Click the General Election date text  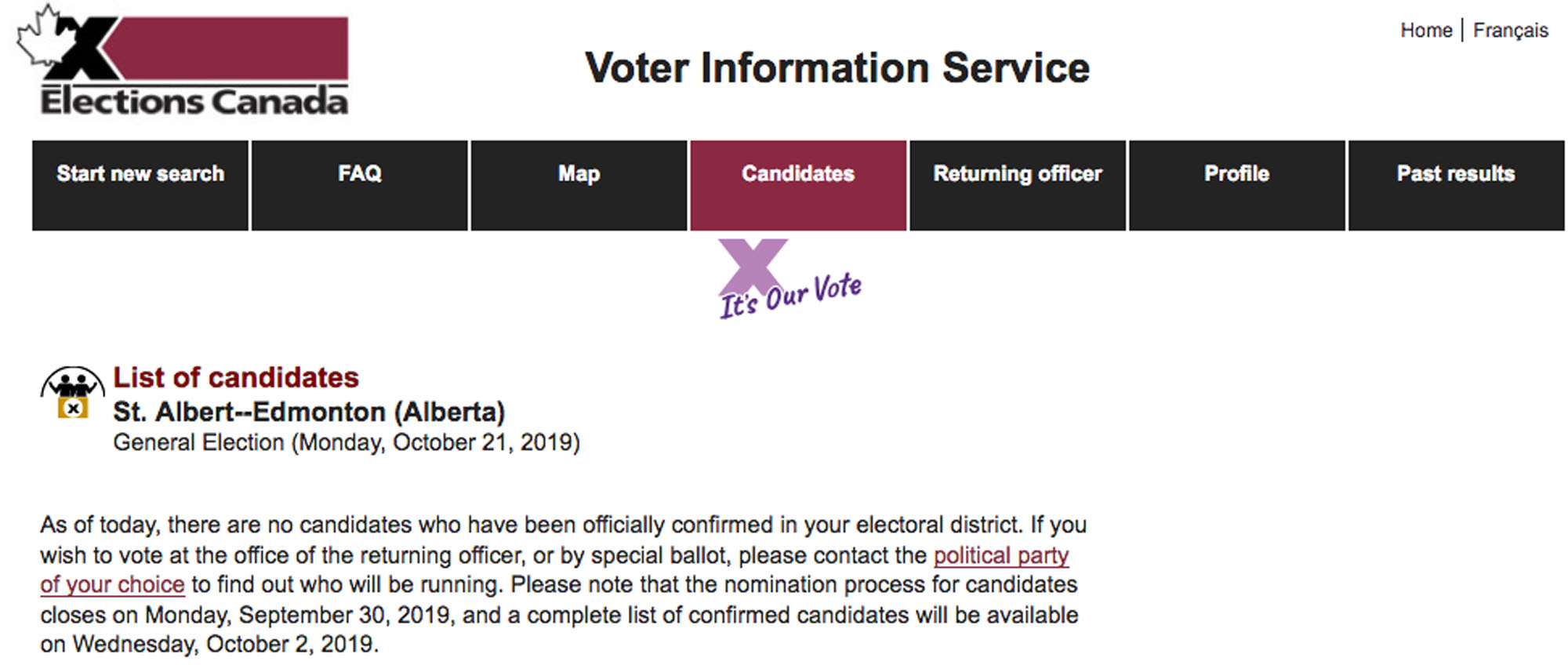coord(347,443)
